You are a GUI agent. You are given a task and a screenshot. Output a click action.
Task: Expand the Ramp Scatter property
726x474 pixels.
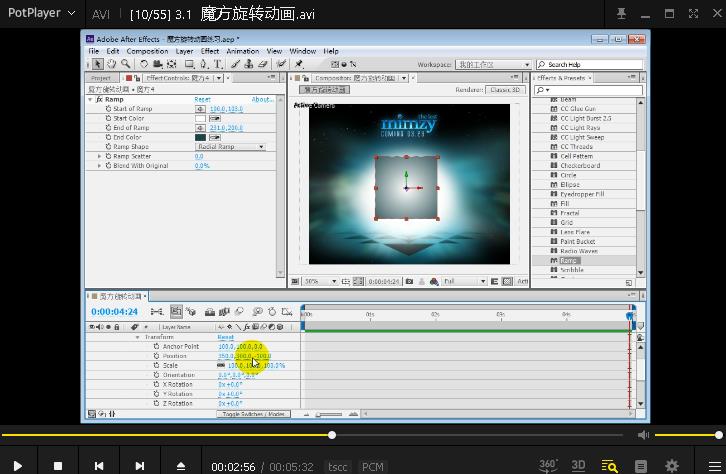tap(99, 156)
